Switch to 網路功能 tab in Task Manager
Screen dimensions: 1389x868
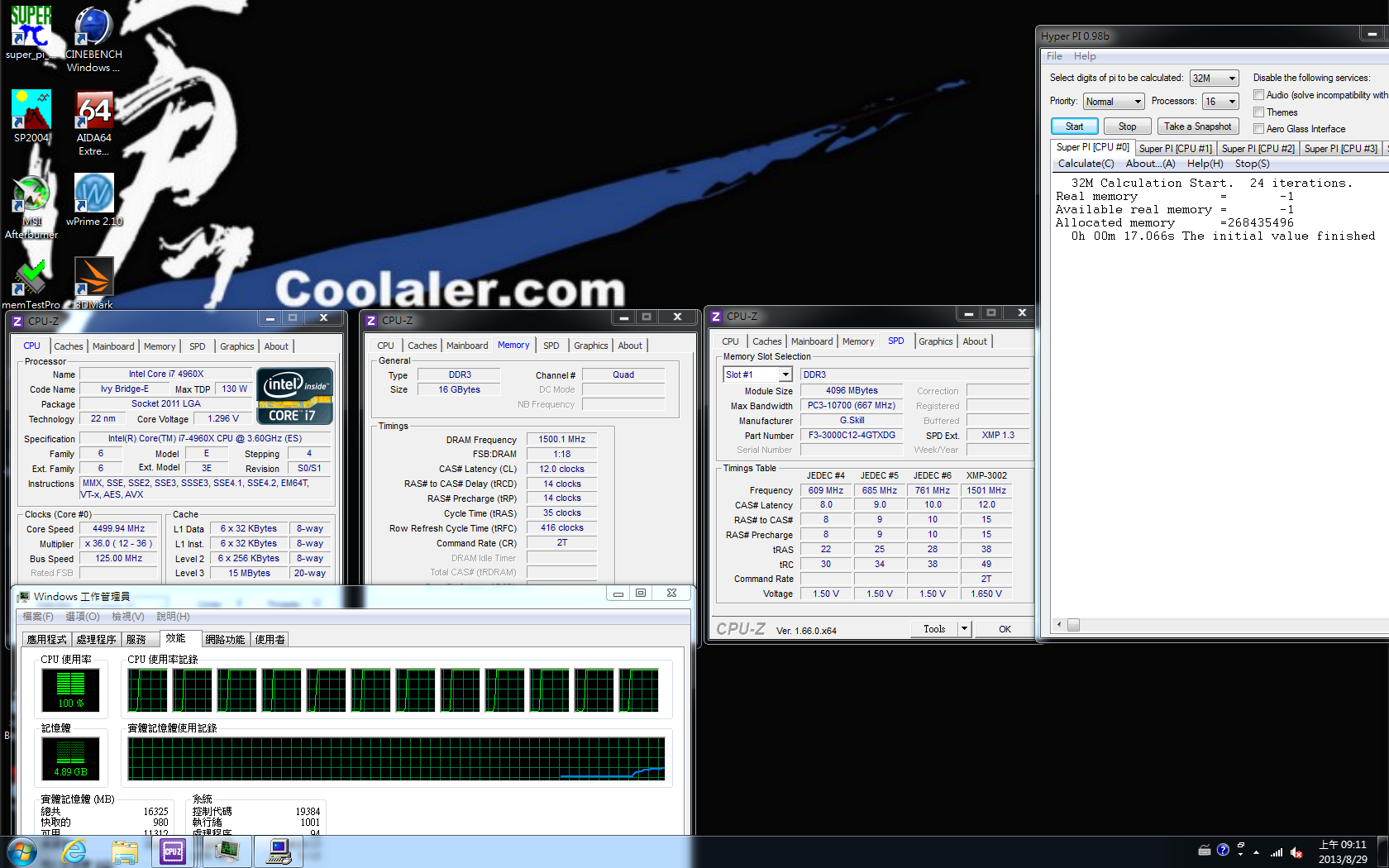225,639
